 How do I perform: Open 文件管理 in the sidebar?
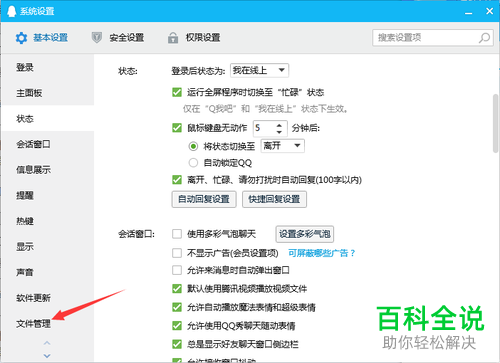click(x=48, y=323)
